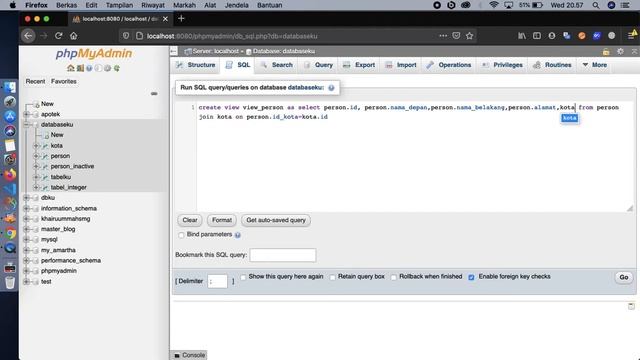Expand the tabelku table node
640x360 pixels.
coord(36,177)
